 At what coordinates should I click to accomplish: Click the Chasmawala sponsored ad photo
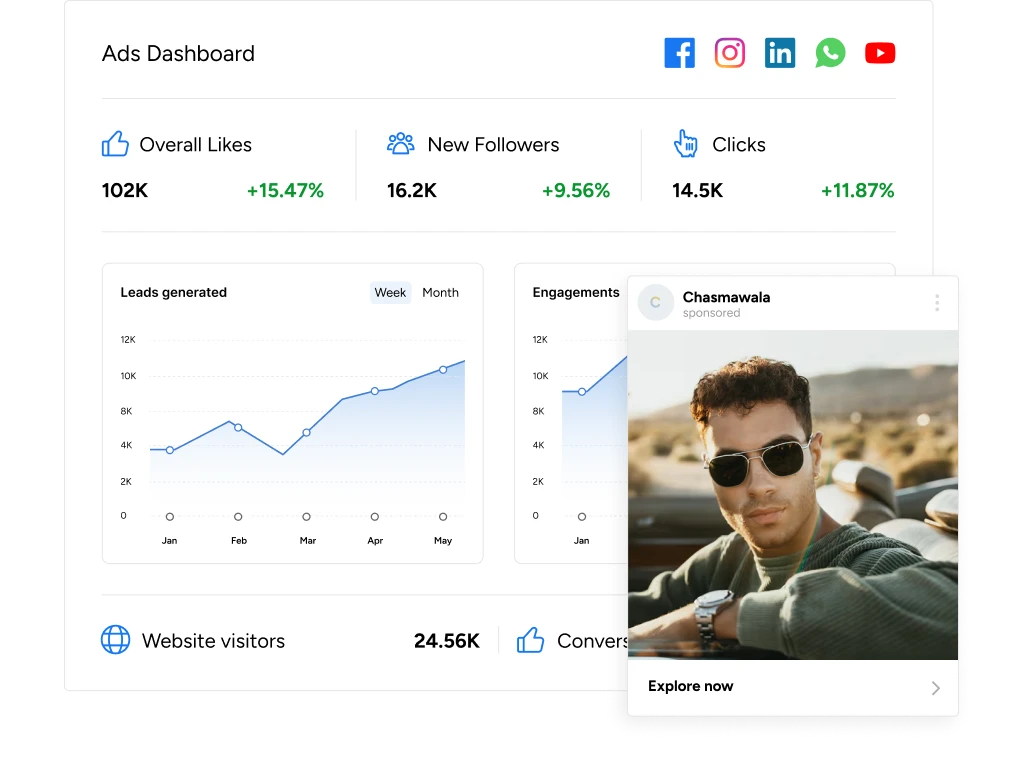click(x=793, y=495)
